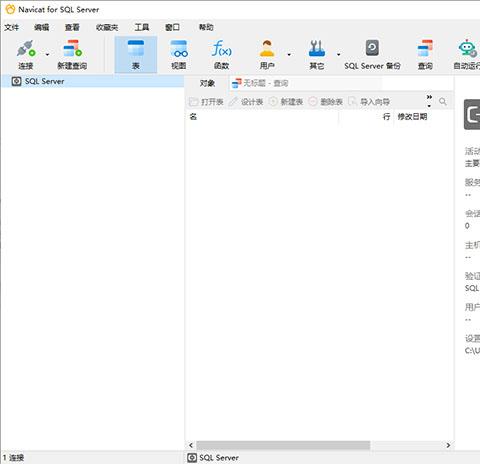The image size is (480, 464).
Task: Click the 打开表 button
Action: [x=206, y=102]
